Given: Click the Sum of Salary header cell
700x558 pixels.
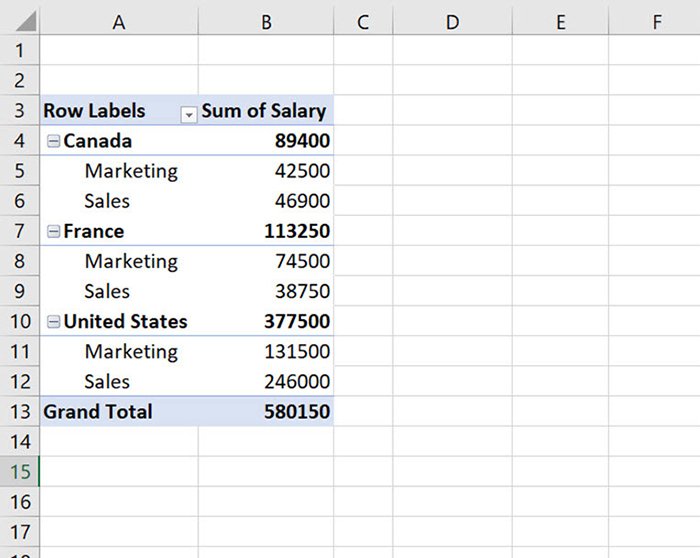Looking at the screenshot, I should click(x=264, y=111).
